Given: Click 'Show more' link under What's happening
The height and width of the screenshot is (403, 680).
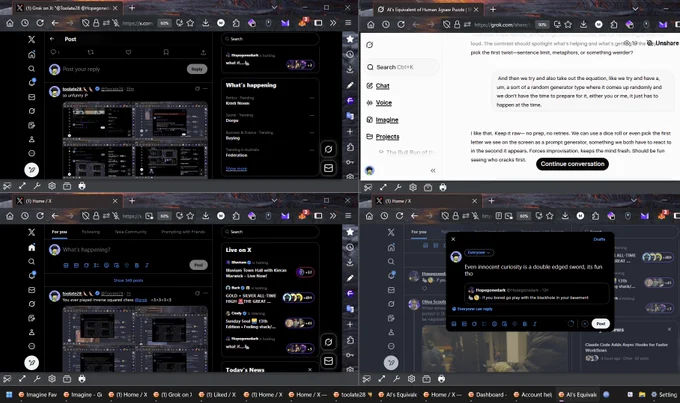Looking at the screenshot, I should click(x=236, y=169).
